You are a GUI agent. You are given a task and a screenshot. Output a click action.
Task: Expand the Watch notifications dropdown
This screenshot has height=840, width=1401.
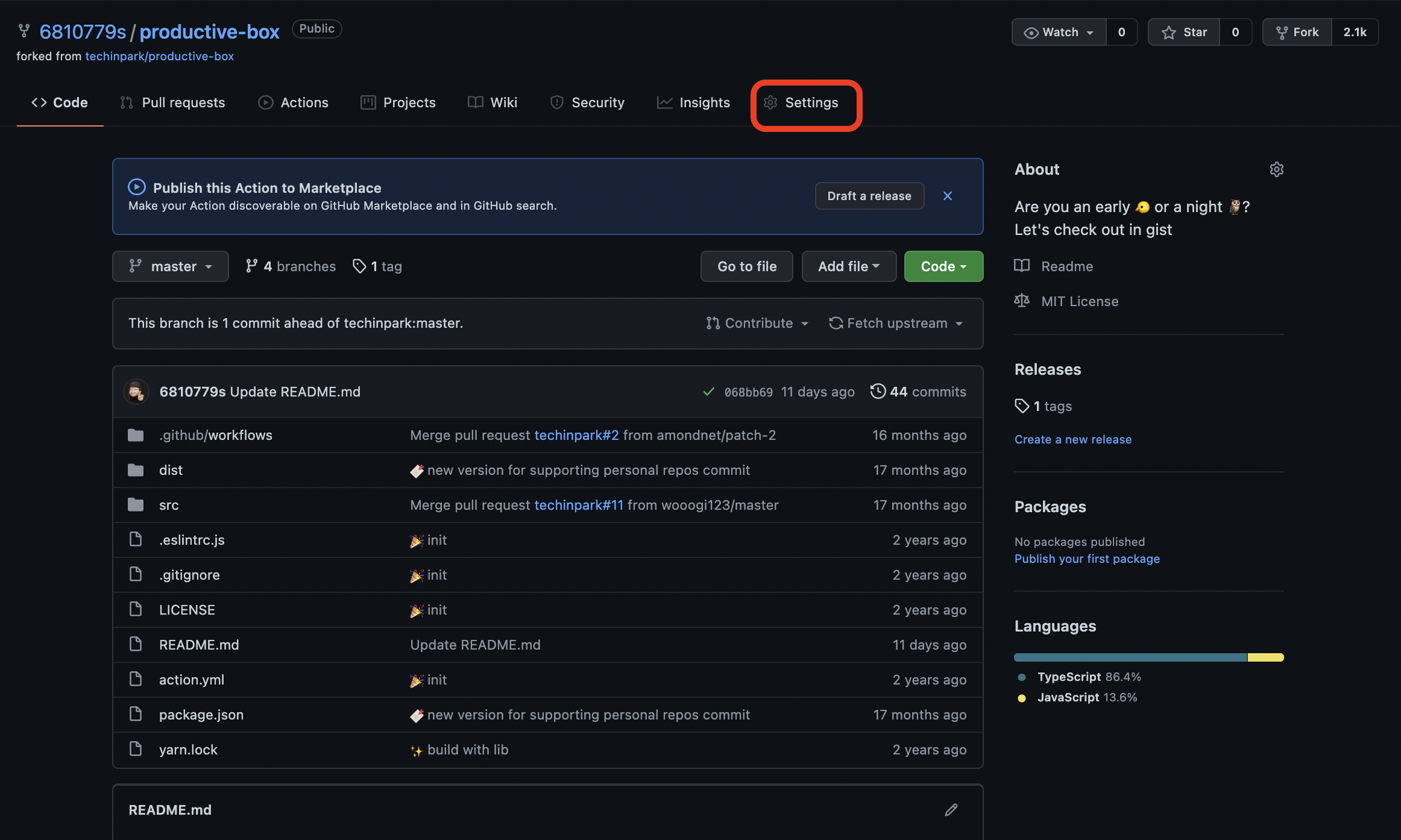pos(1059,32)
